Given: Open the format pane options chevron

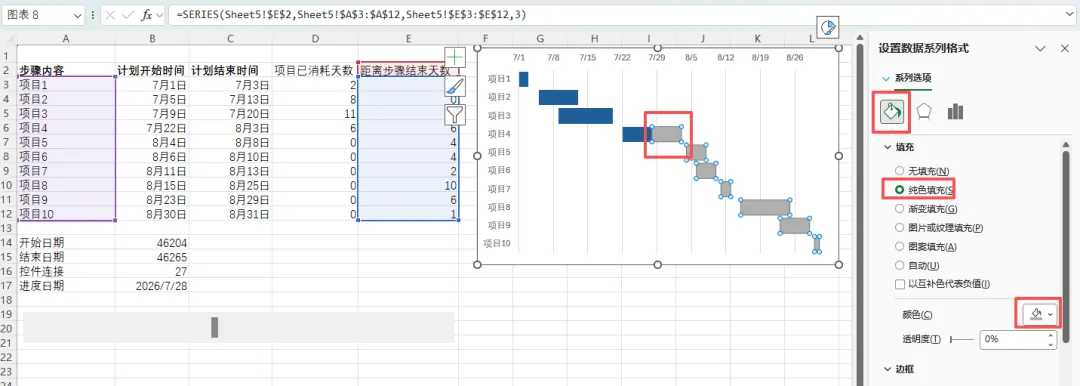Looking at the screenshot, I should 1041,48.
